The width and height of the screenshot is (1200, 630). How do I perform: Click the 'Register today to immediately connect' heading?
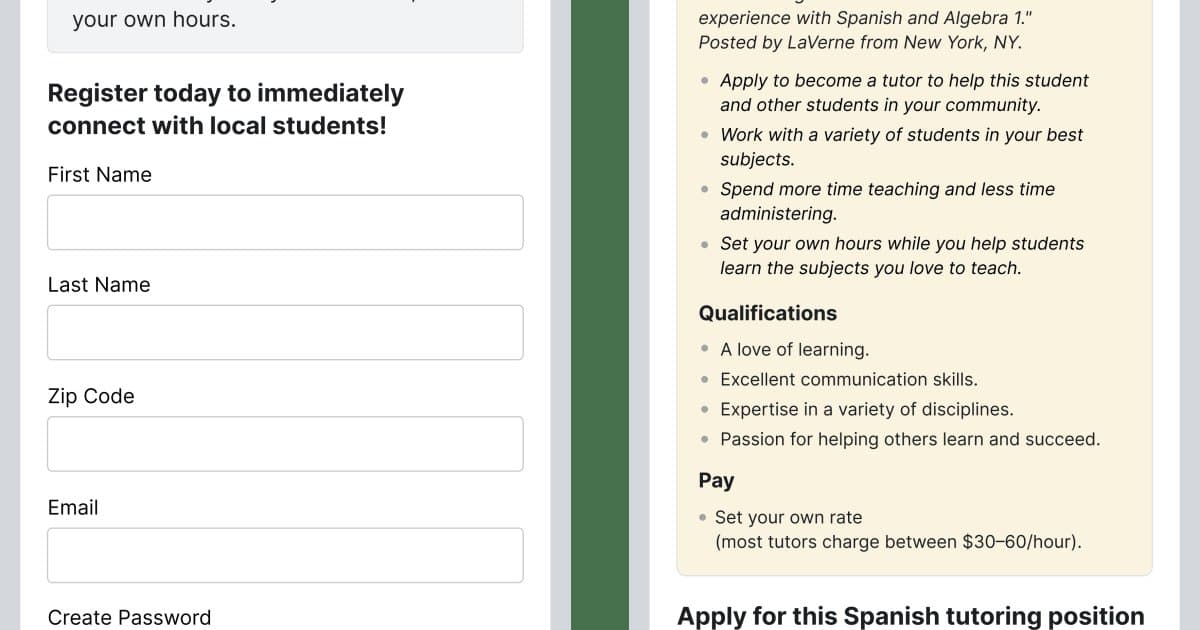click(x=226, y=110)
